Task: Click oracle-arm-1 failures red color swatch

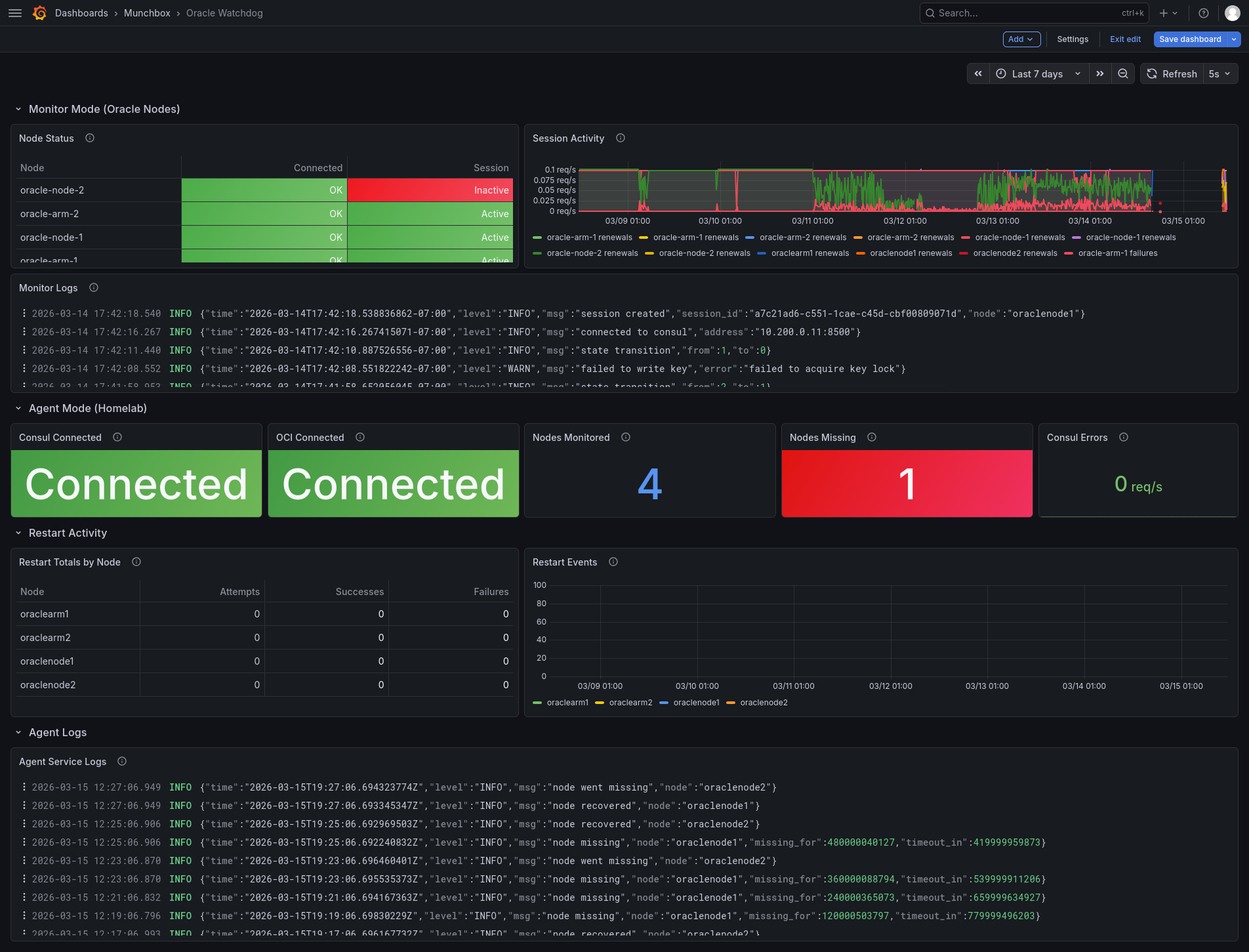Action: click(x=1069, y=253)
